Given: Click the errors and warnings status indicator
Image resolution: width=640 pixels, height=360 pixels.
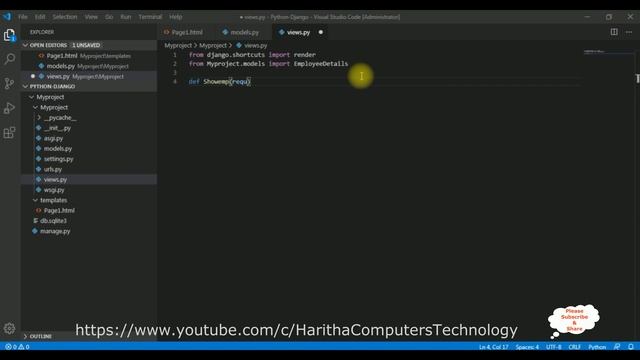Looking at the screenshot, I should click(17, 347).
